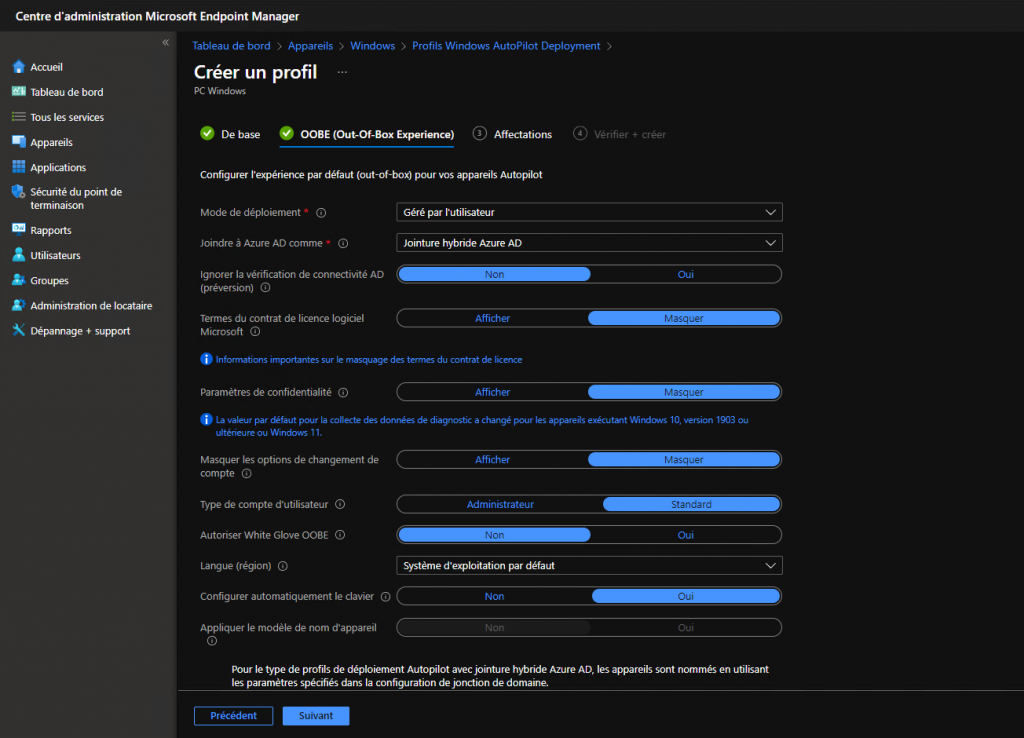Open Groupes in the sidebar menu
The width and height of the screenshot is (1024, 738).
49,281
